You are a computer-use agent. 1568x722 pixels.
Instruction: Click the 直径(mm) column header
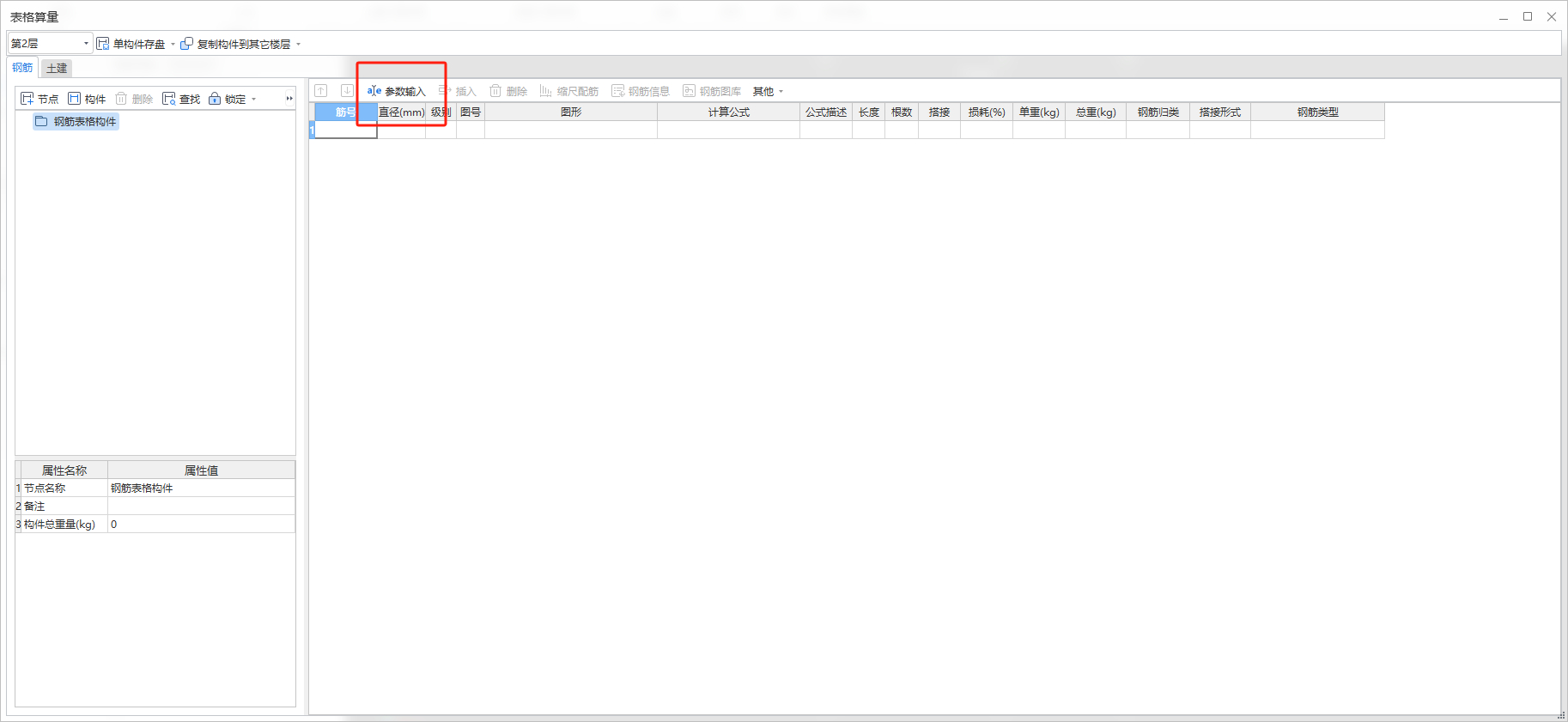(x=402, y=112)
